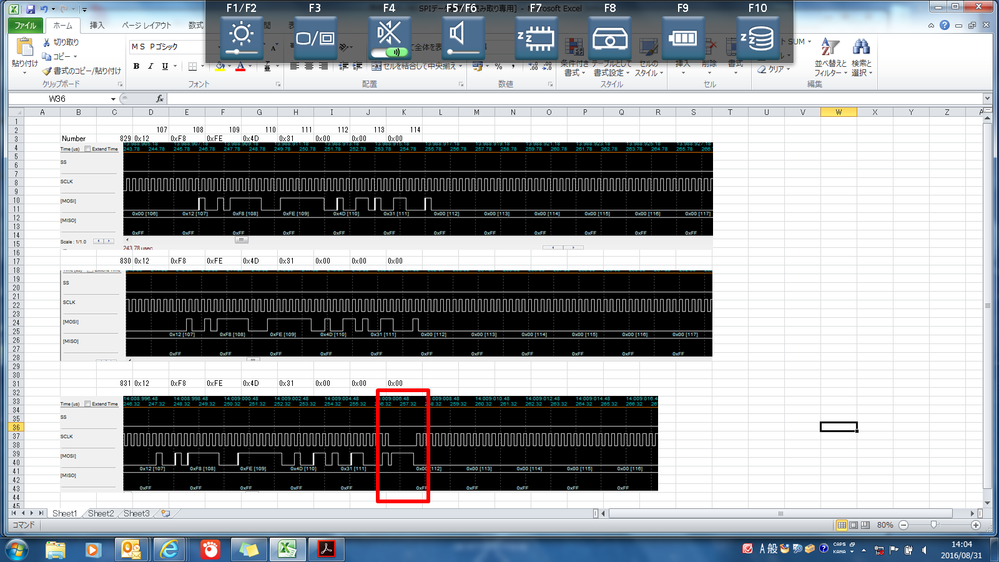Click セルを結合して中央揃え merge and center
This screenshot has width=999, height=562.
click(x=415, y=66)
